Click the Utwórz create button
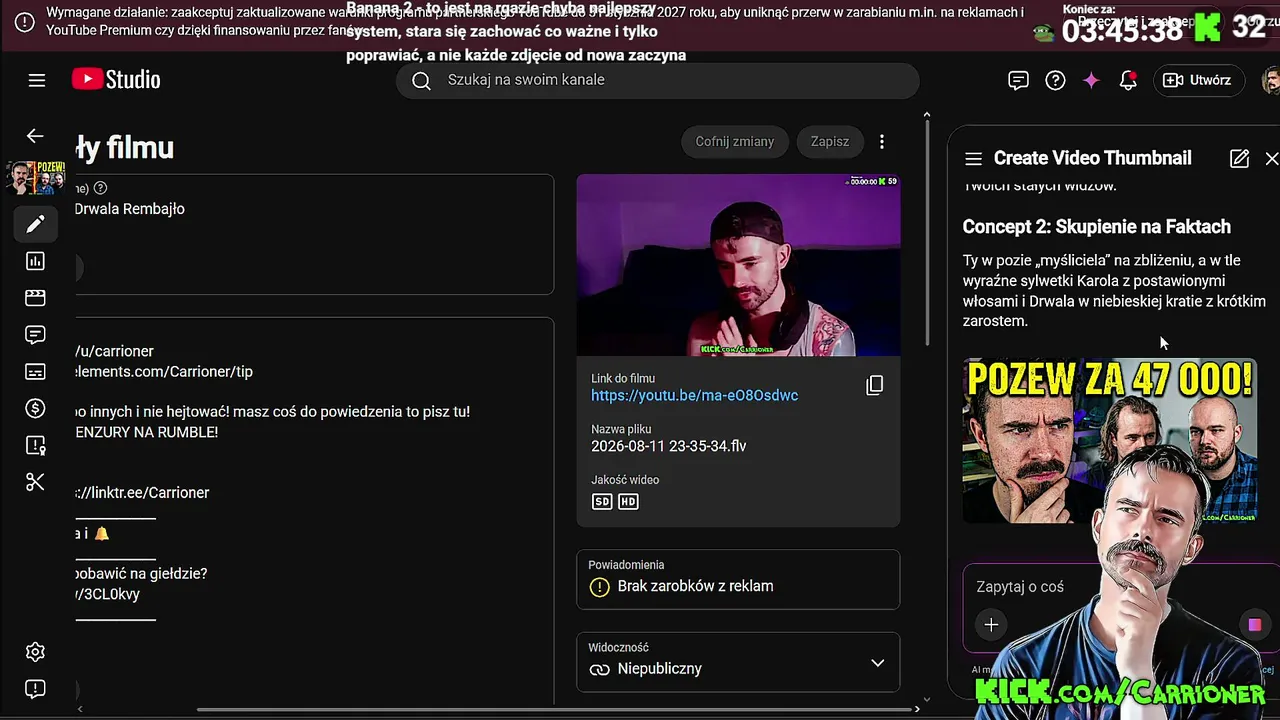 click(x=1198, y=80)
